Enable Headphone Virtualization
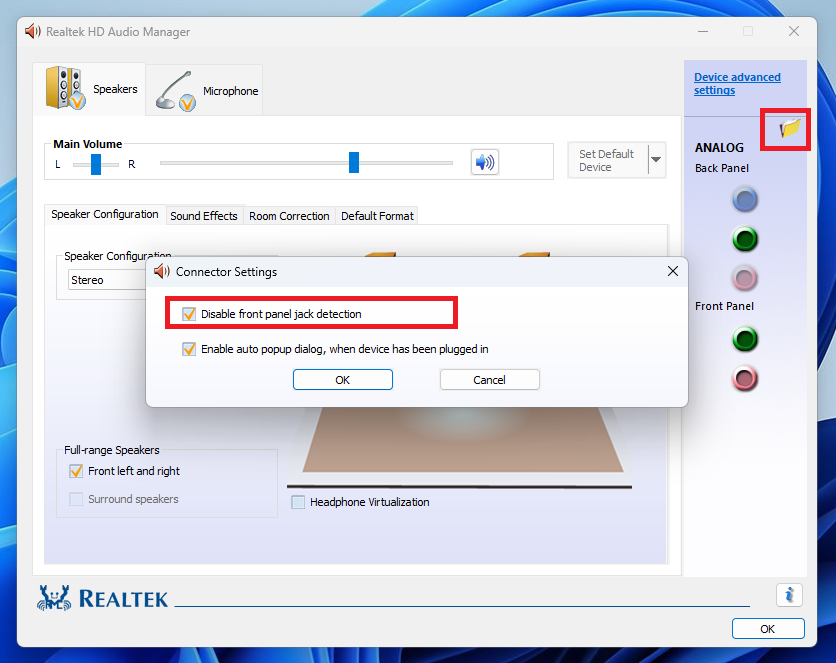Viewport: 836px width, 663px height. click(298, 502)
